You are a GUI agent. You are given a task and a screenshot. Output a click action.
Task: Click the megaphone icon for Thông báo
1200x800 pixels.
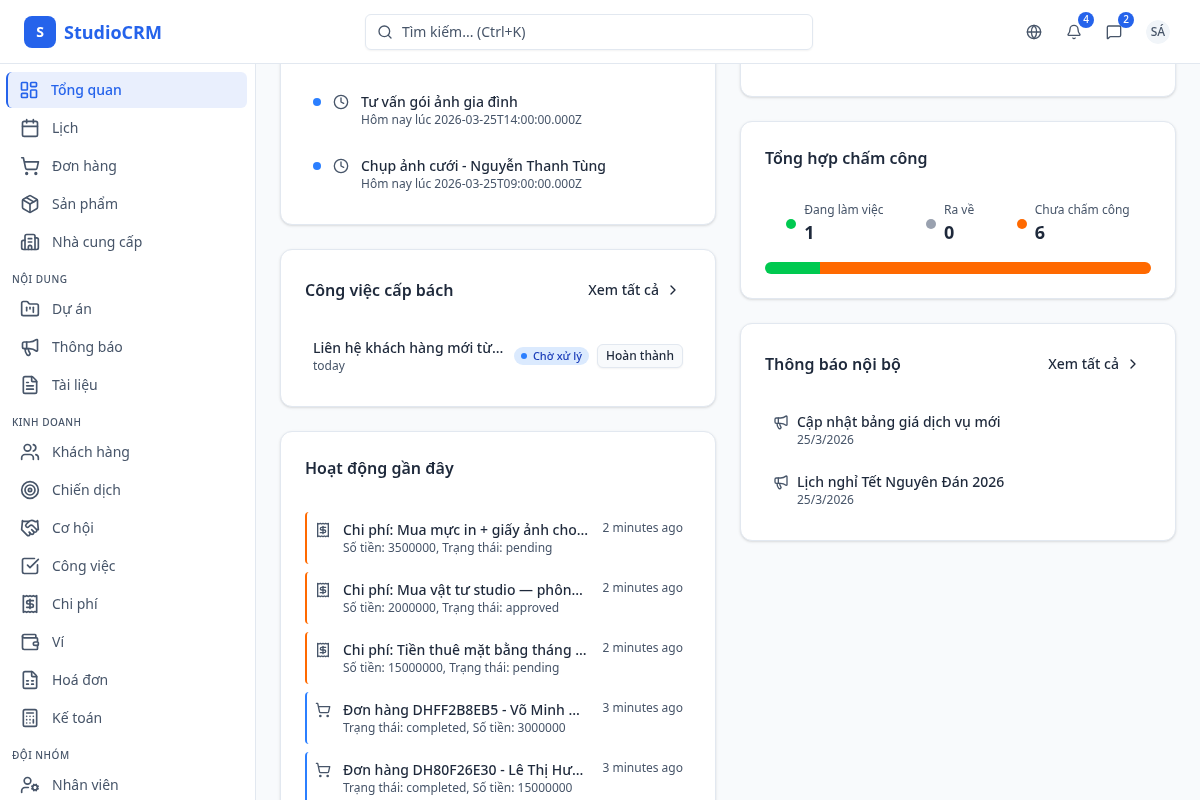coord(30,347)
